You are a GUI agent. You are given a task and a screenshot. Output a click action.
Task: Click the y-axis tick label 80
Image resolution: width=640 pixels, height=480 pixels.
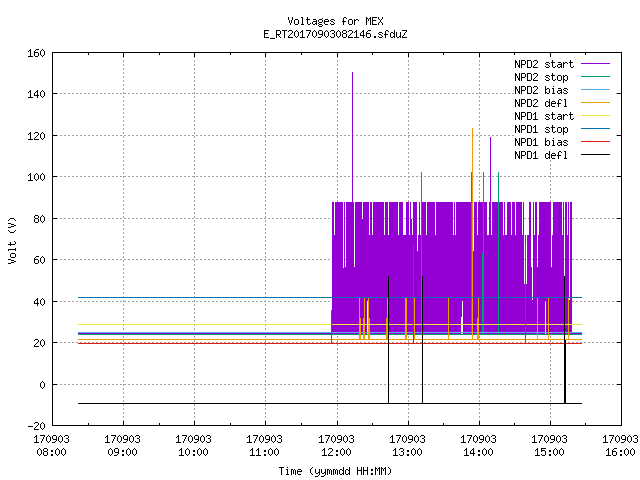39,219
